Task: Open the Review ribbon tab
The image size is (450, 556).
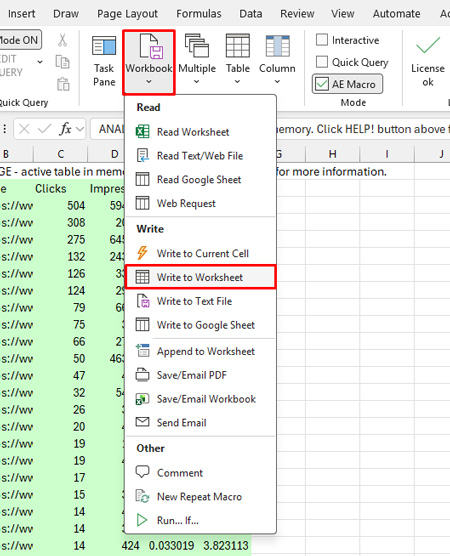Action: pyautogui.click(x=297, y=14)
